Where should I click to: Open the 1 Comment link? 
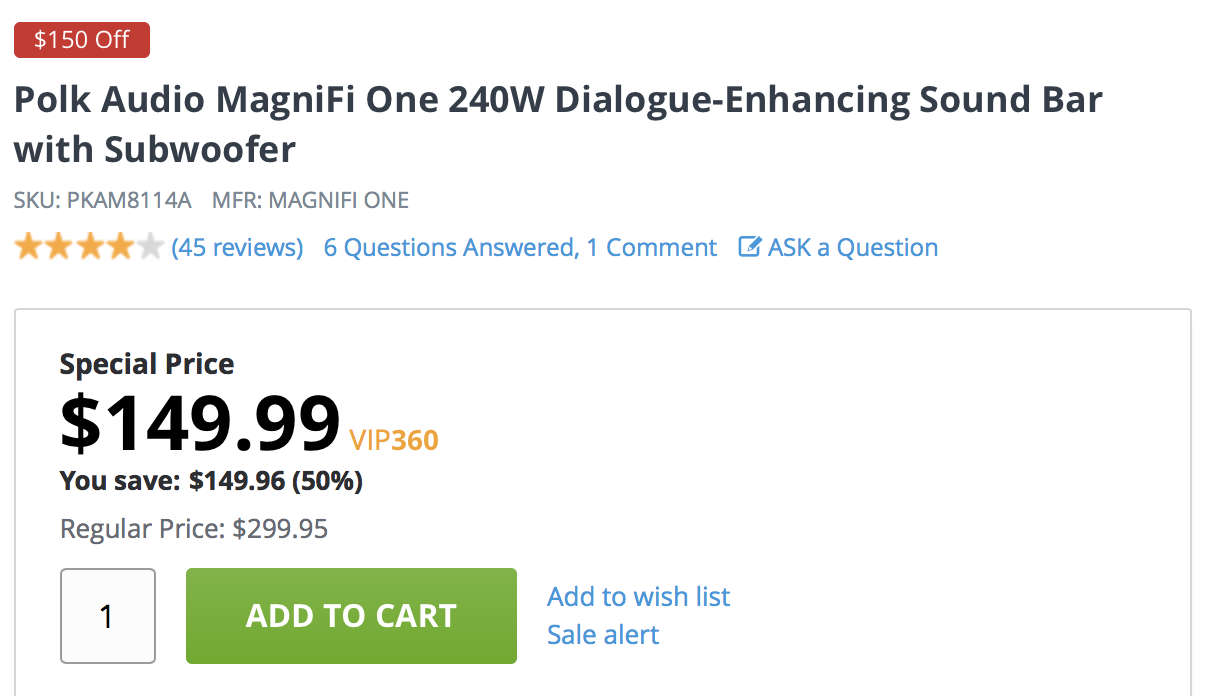click(x=652, y=247)
